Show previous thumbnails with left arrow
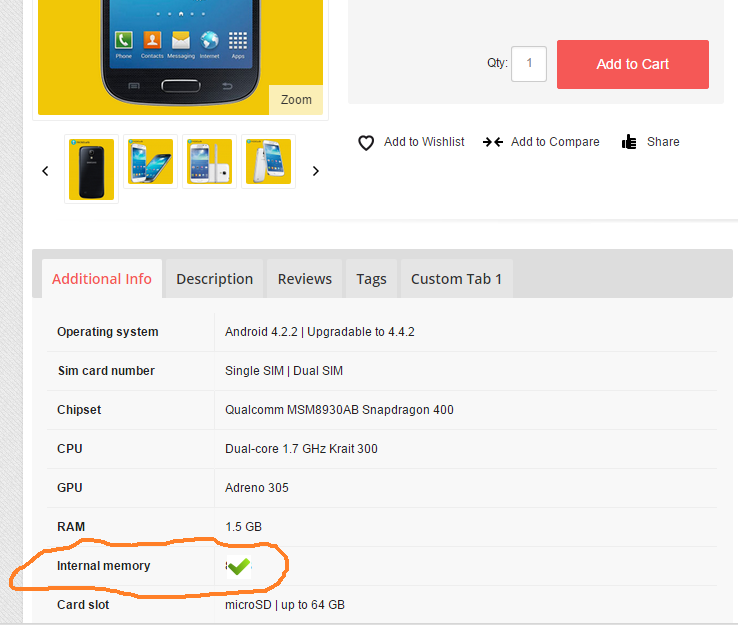The width and height of the screenshot is (738, 625). point(45,171)
